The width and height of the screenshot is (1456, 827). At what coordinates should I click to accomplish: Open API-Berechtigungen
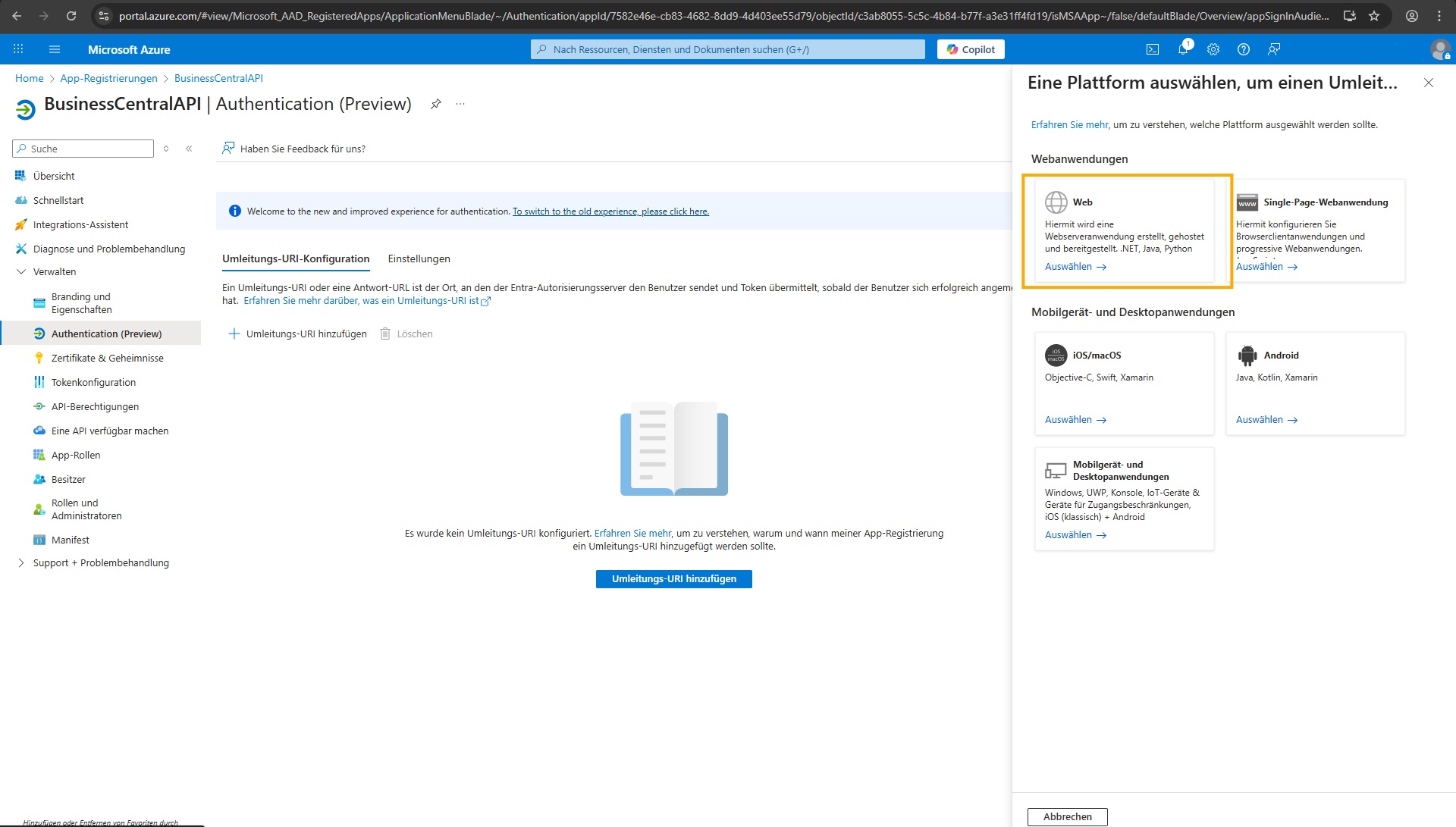coord(95,406)
